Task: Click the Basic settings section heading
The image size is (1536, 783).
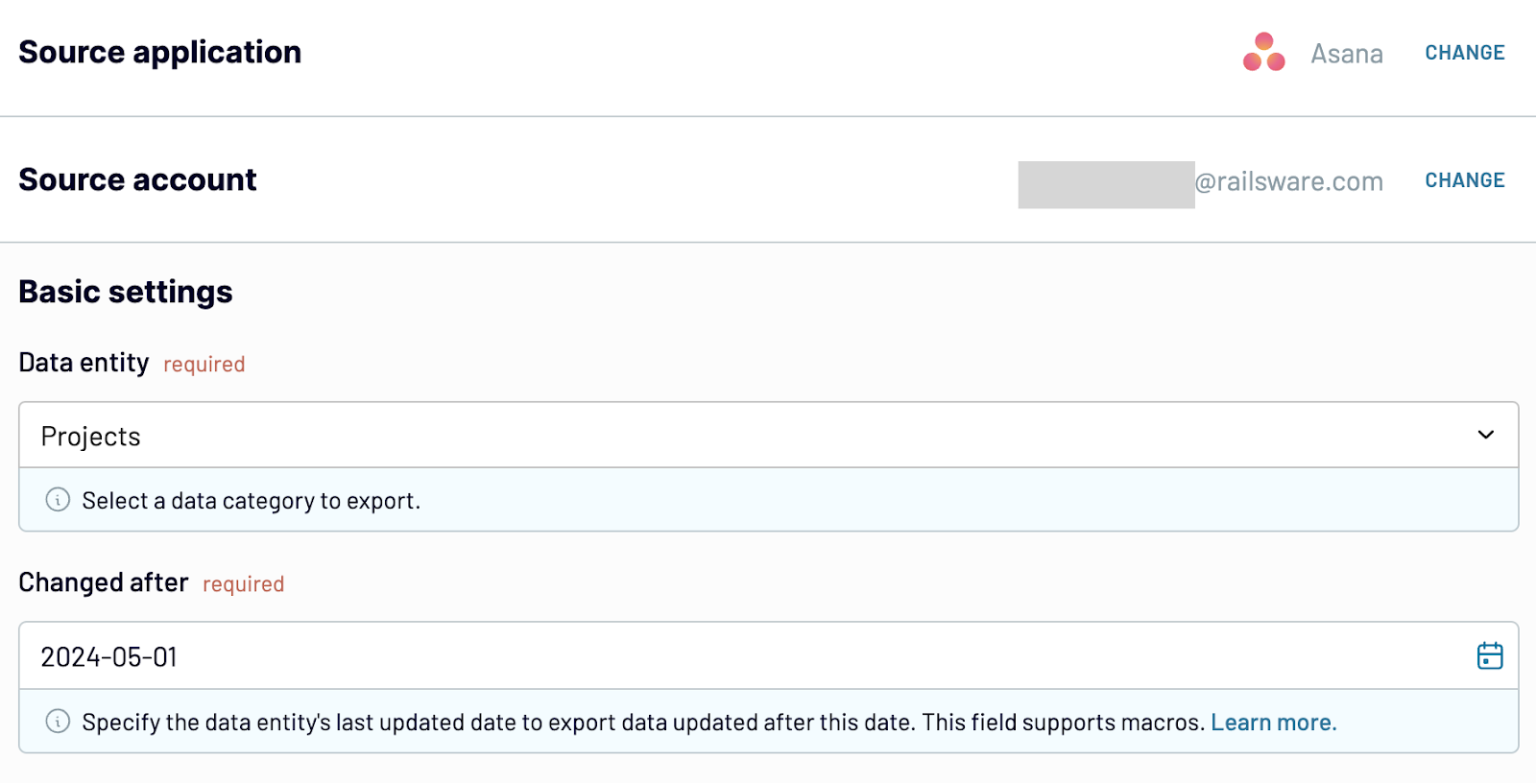Action: click(124, 291)
